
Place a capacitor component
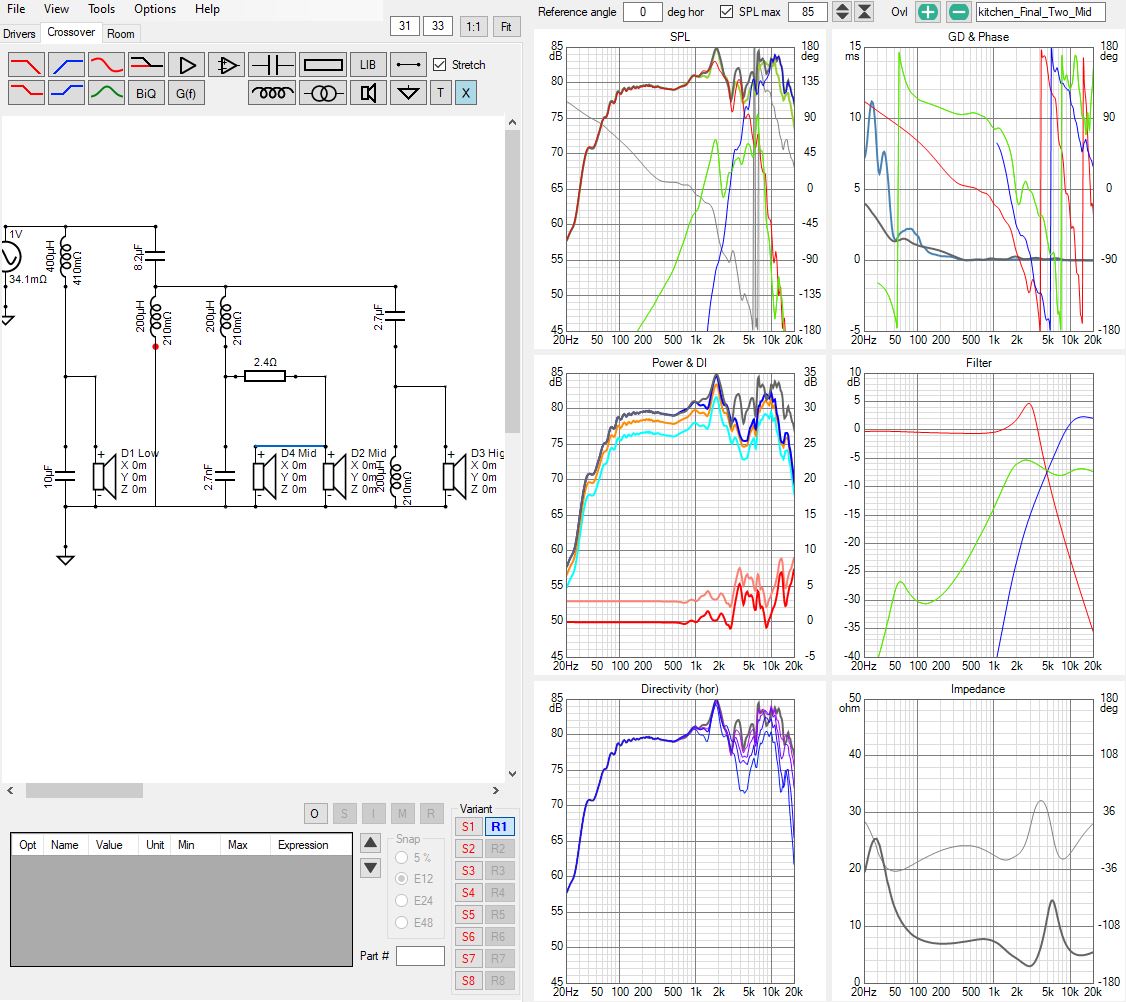coord(272,65)
